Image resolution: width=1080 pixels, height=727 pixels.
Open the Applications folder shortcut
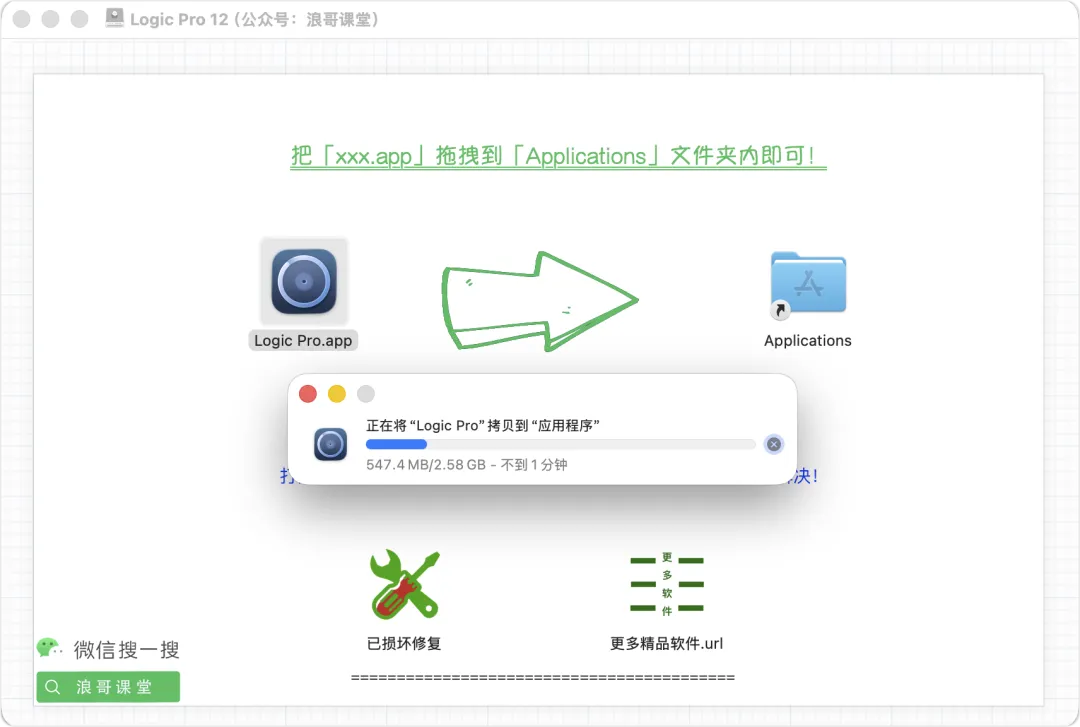pyautogui.click(x=808, y=285)
